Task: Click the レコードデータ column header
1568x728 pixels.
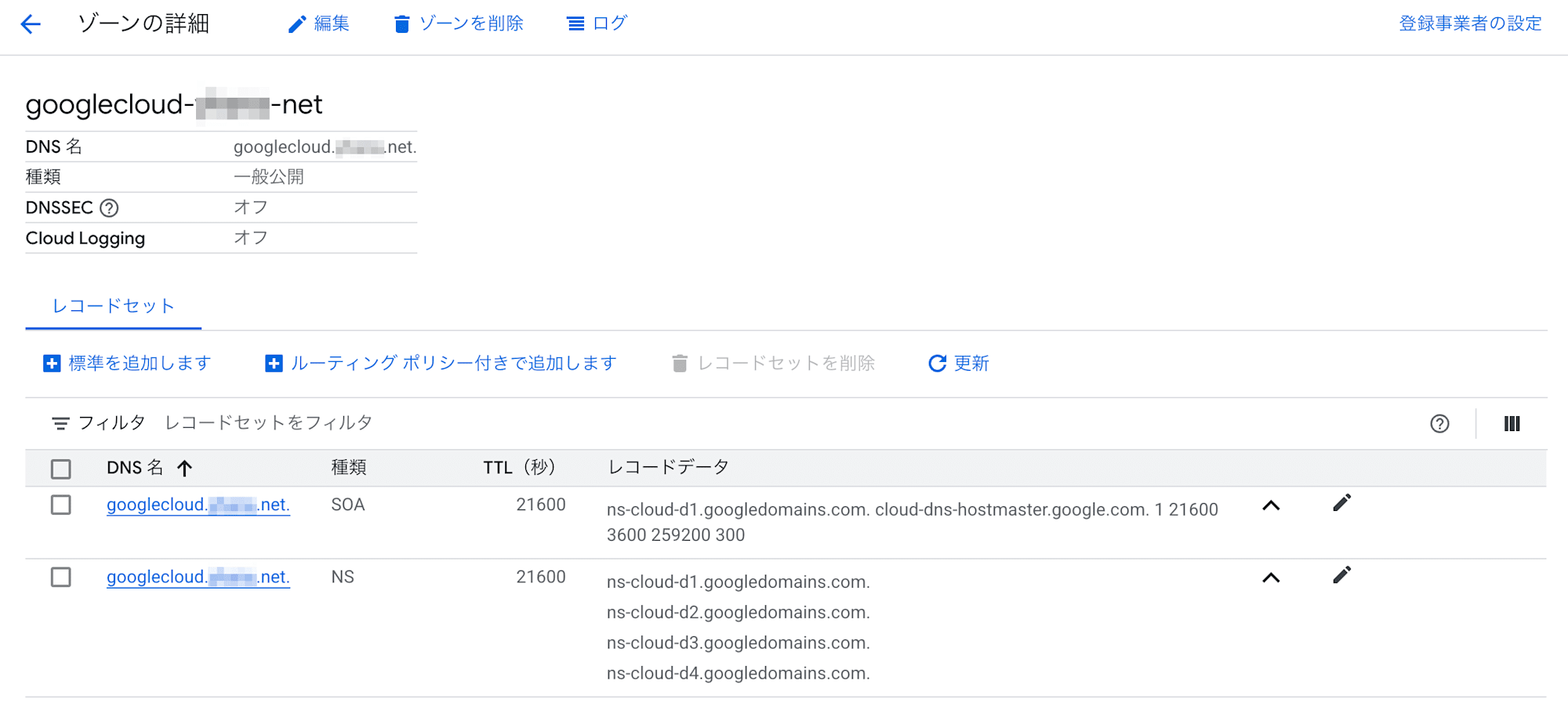Action: [x=668, y=468]
